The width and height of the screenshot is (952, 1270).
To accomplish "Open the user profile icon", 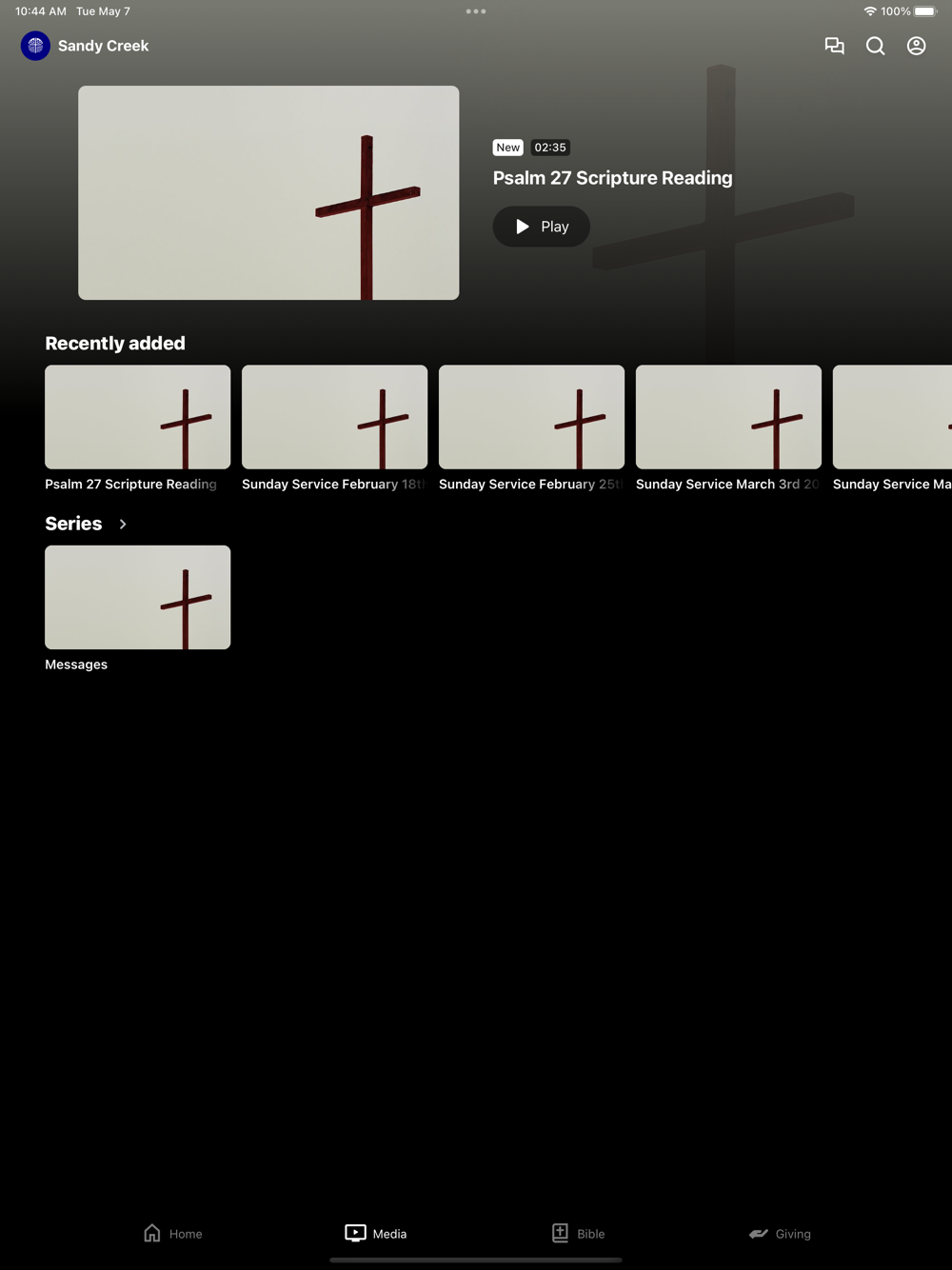I will pyautogui.click(x=917, y=46).
